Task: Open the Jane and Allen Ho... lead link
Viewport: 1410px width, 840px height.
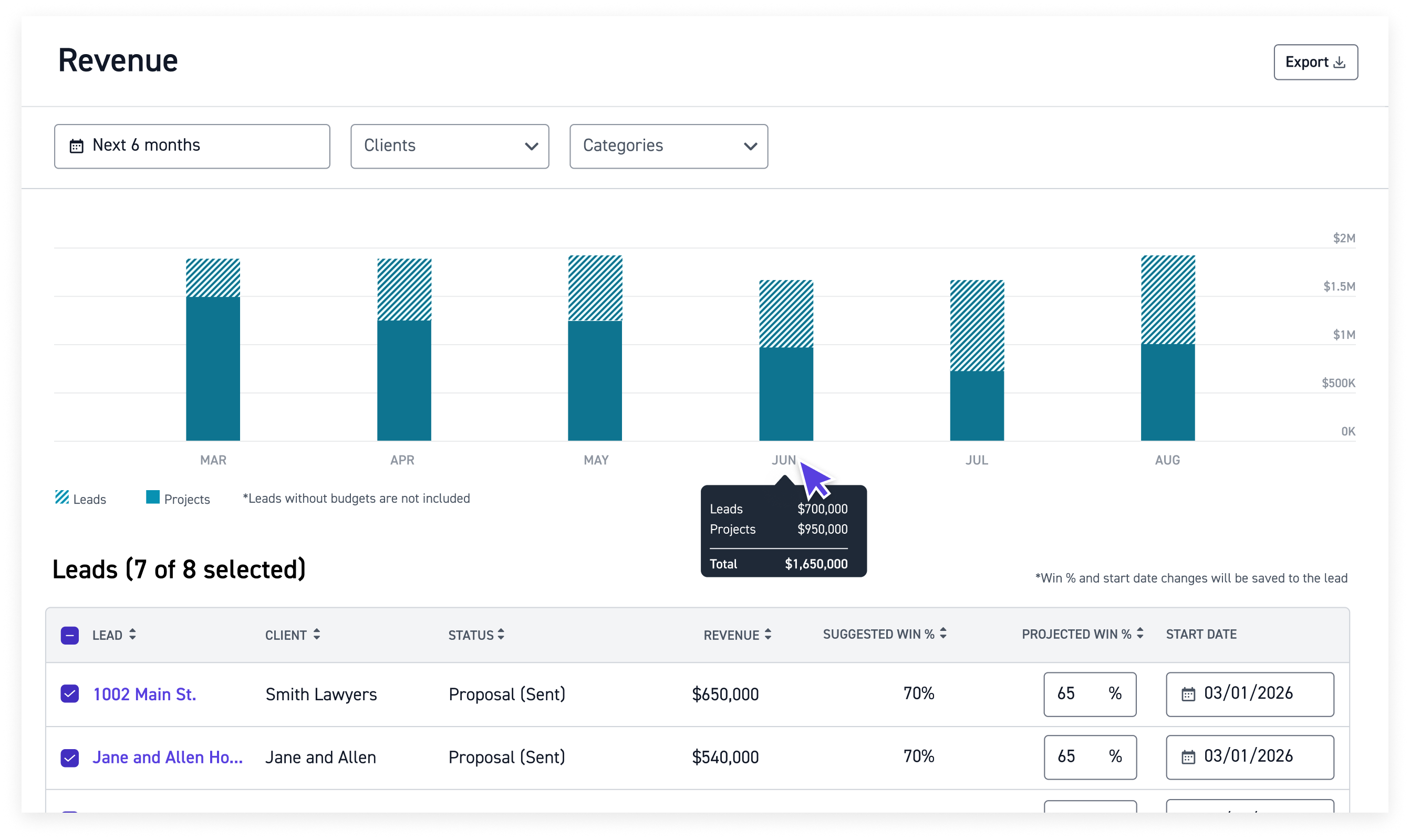Action: [x=168, y=758]
